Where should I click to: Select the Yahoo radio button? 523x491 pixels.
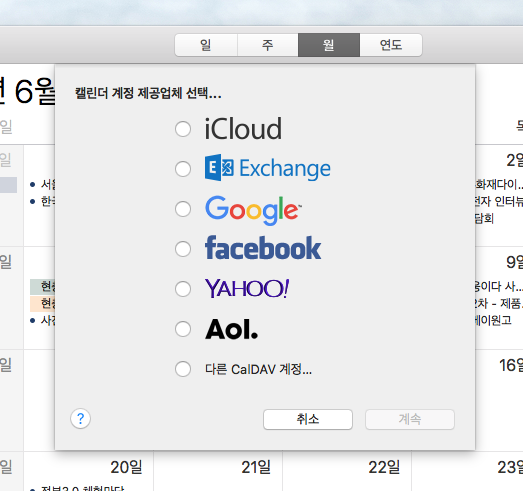[x=183, y=289]
